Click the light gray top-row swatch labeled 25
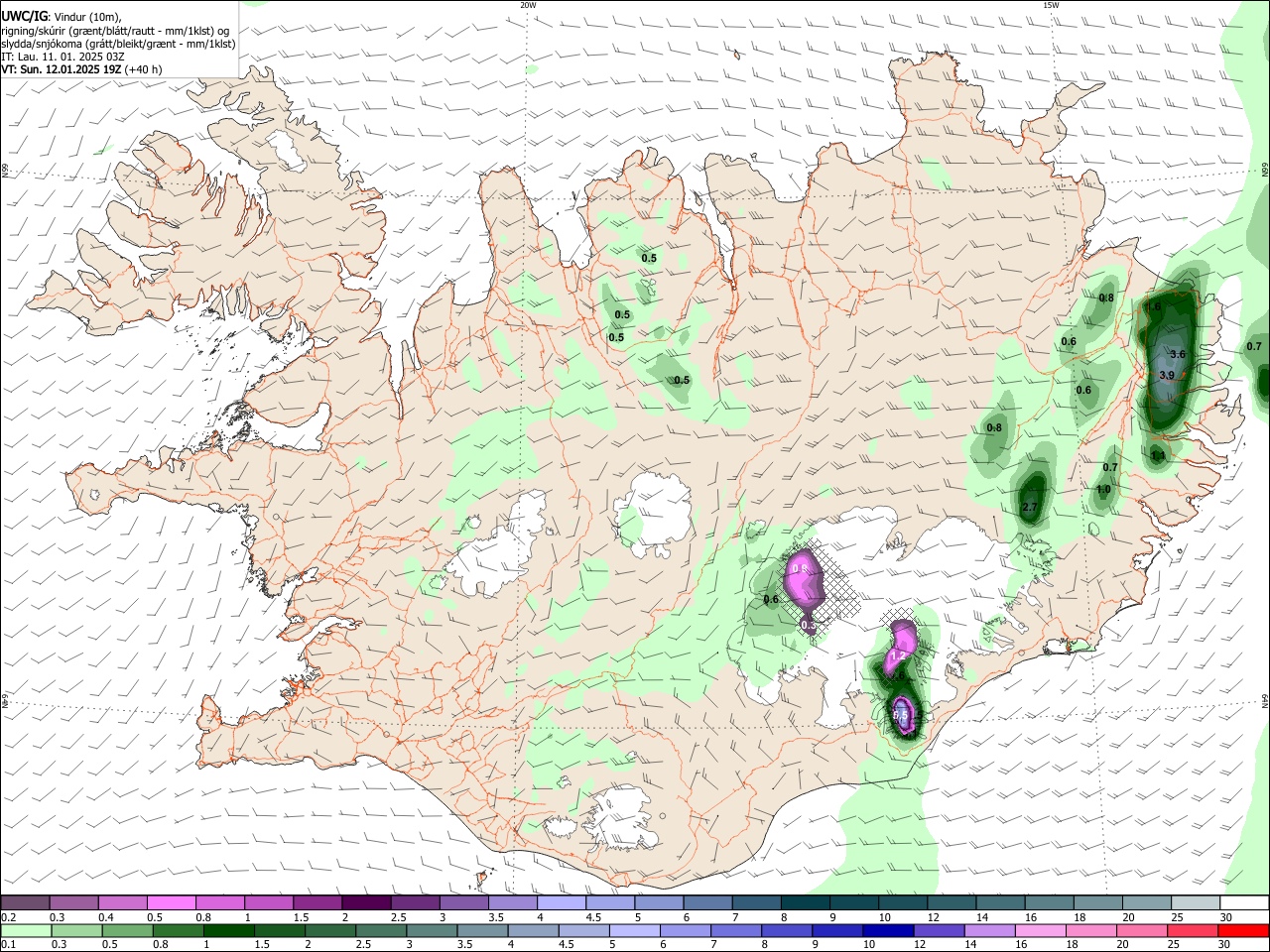1270x952 pixels. (x=1196, y=903)
